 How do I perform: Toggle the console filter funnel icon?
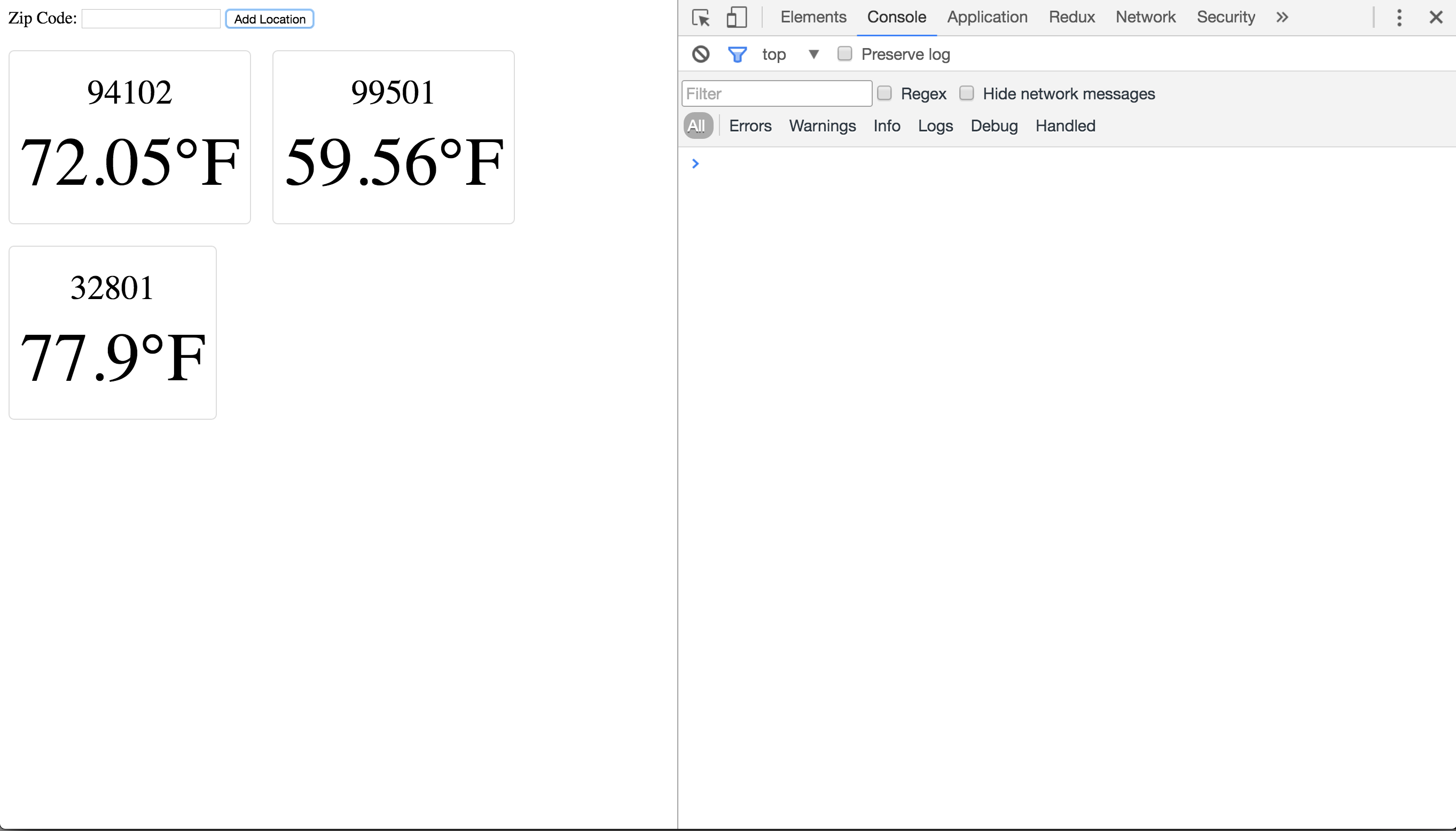pos(737,54)
